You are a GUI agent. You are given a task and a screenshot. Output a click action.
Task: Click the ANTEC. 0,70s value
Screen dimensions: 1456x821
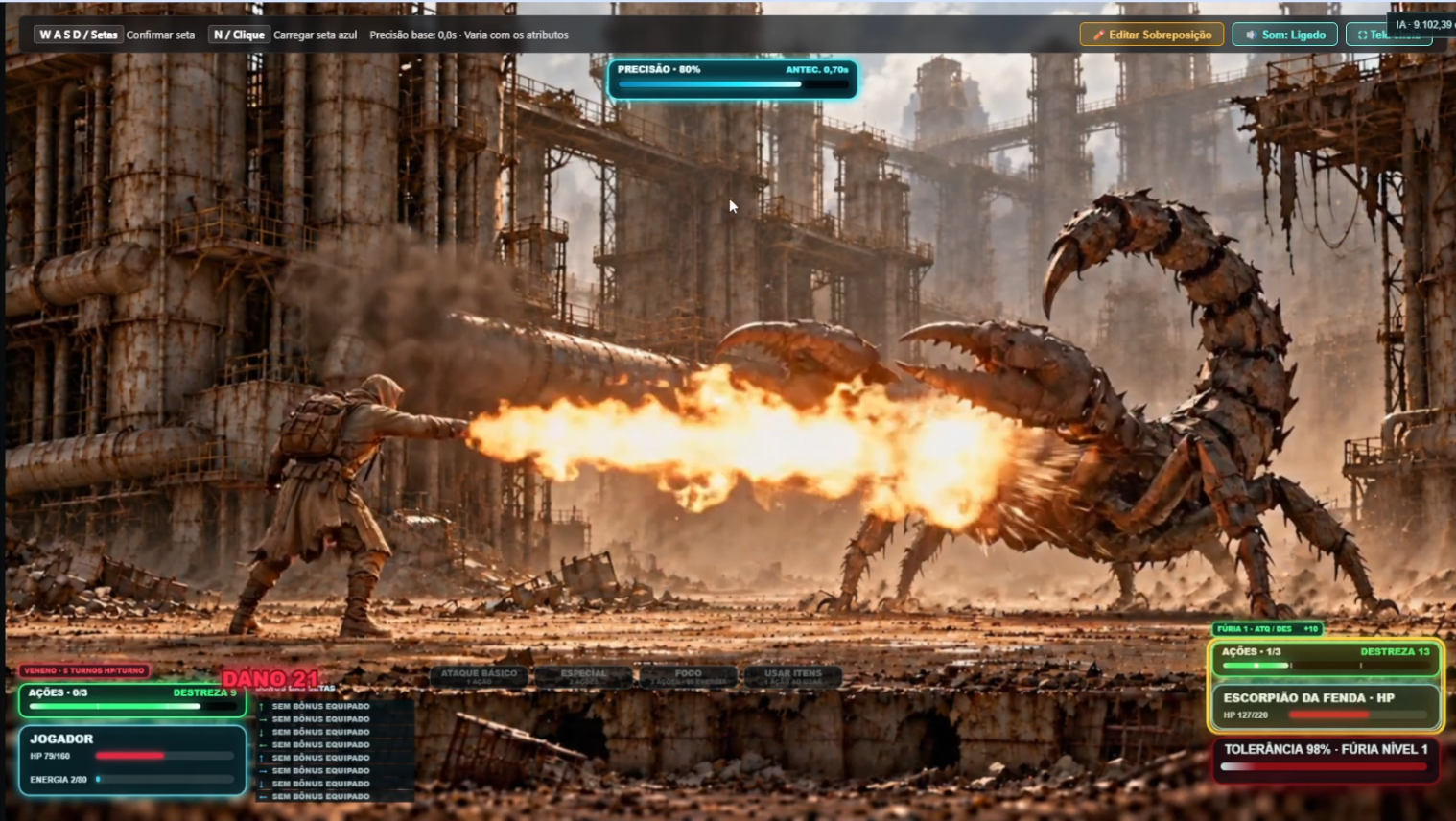pyautogui.click(x=817, y=70)
